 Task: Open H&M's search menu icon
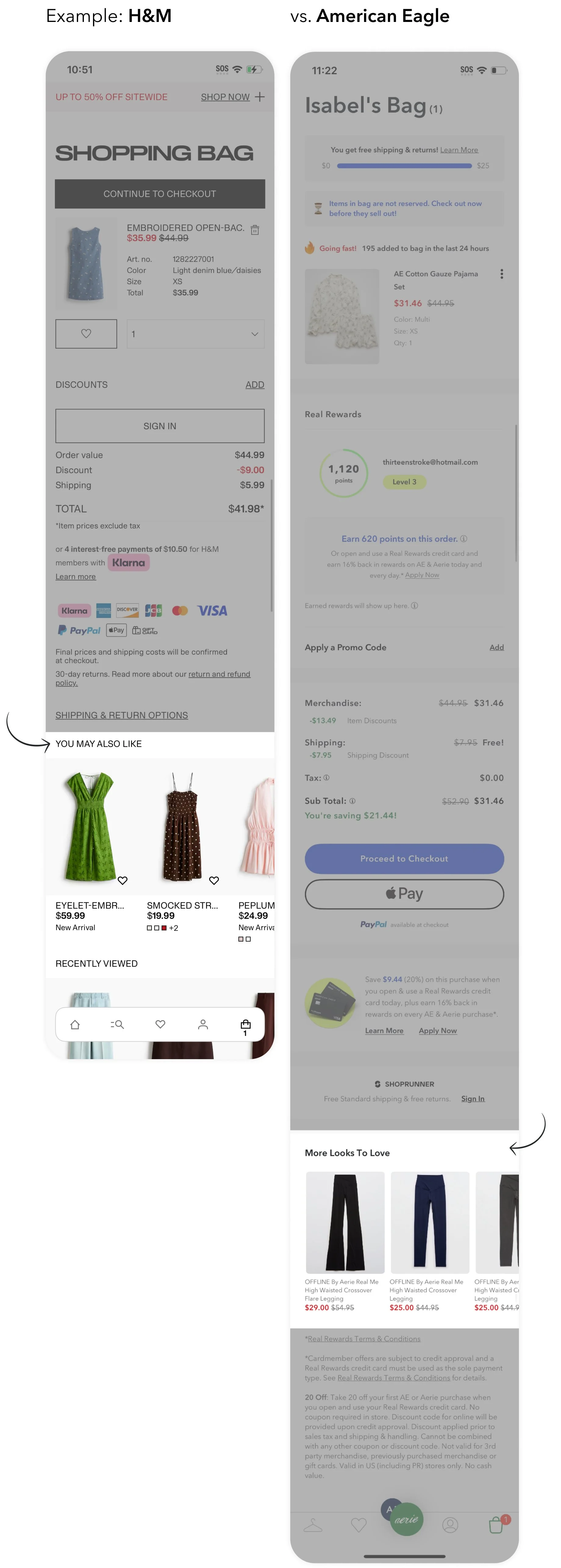[118, 1024]
